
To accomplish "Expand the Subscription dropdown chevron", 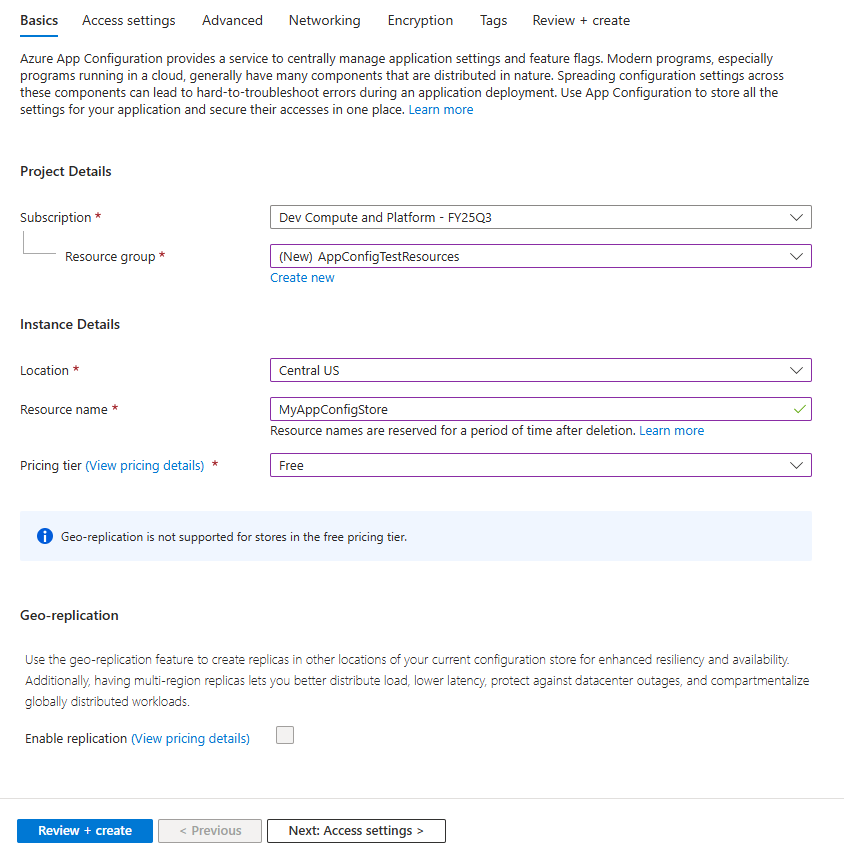I will point(797,217).
